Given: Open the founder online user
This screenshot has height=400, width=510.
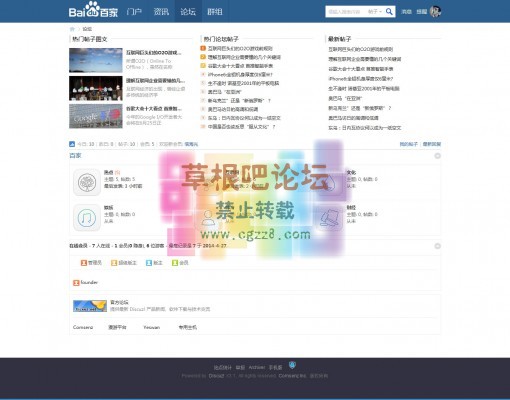Looking at the screenshot, I should click(x=89, y=282).
